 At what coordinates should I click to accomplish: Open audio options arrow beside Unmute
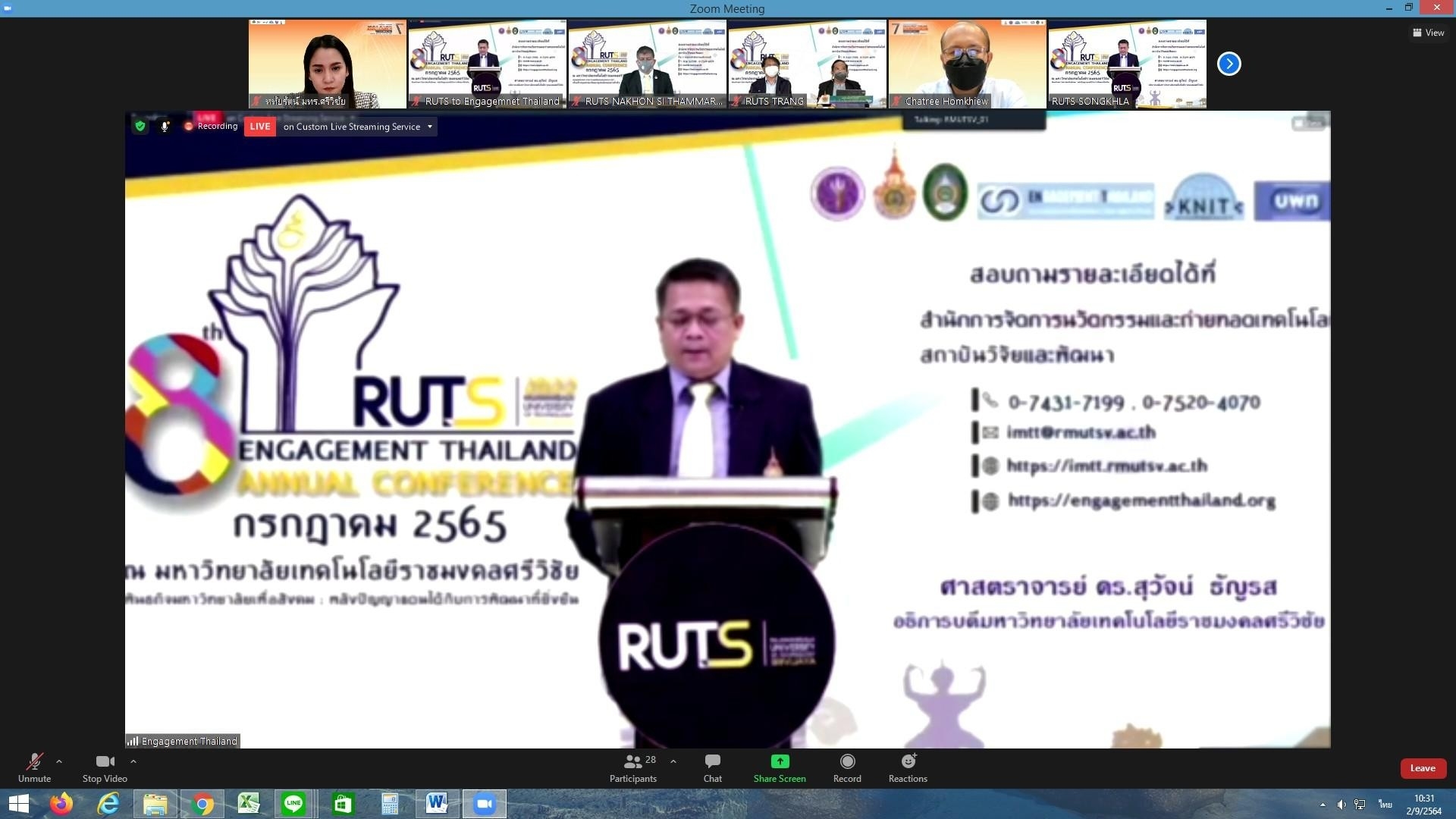click(59, 761)
